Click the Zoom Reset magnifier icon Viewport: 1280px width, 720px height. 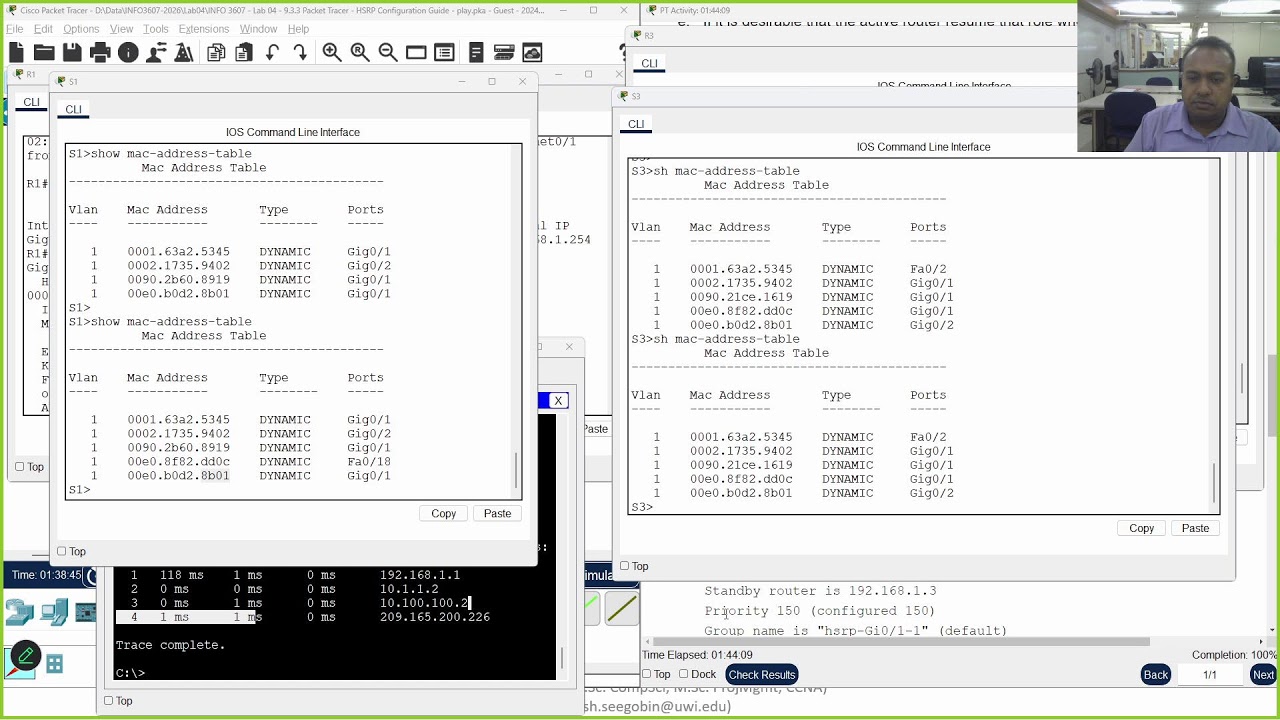coord(360,53)
